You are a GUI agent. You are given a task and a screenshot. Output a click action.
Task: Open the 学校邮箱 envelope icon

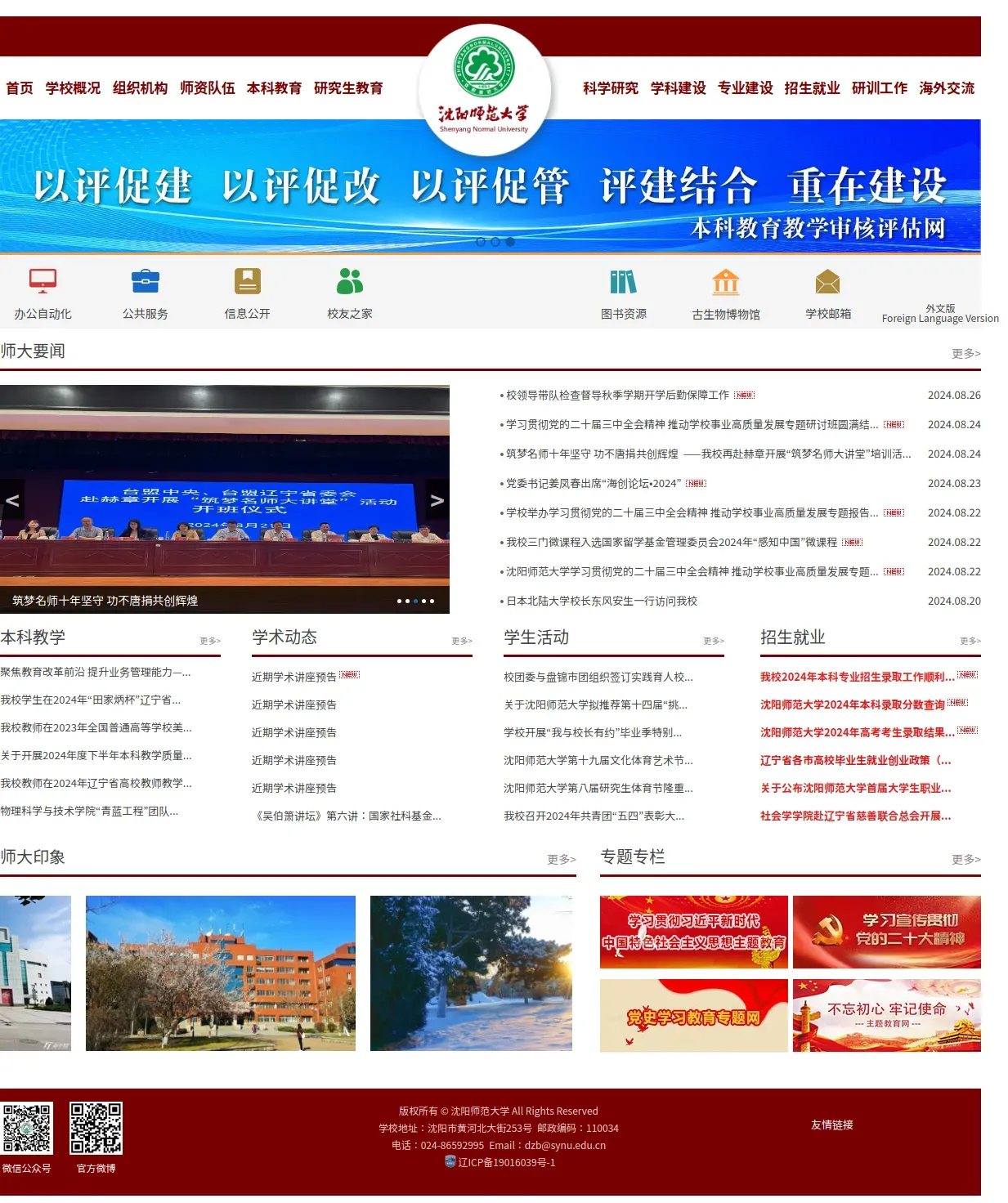828,282
